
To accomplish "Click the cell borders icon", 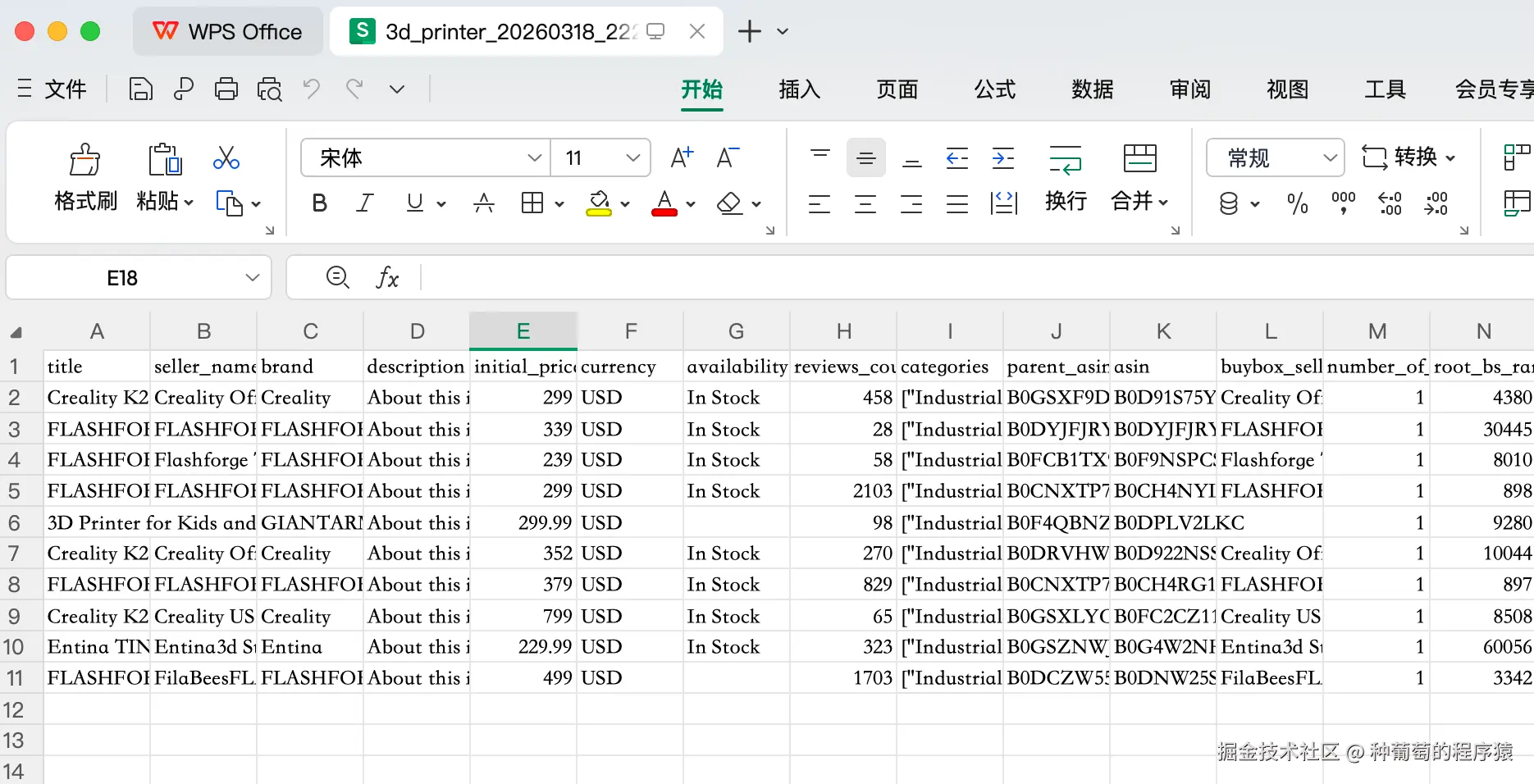I will pos(532,203).
